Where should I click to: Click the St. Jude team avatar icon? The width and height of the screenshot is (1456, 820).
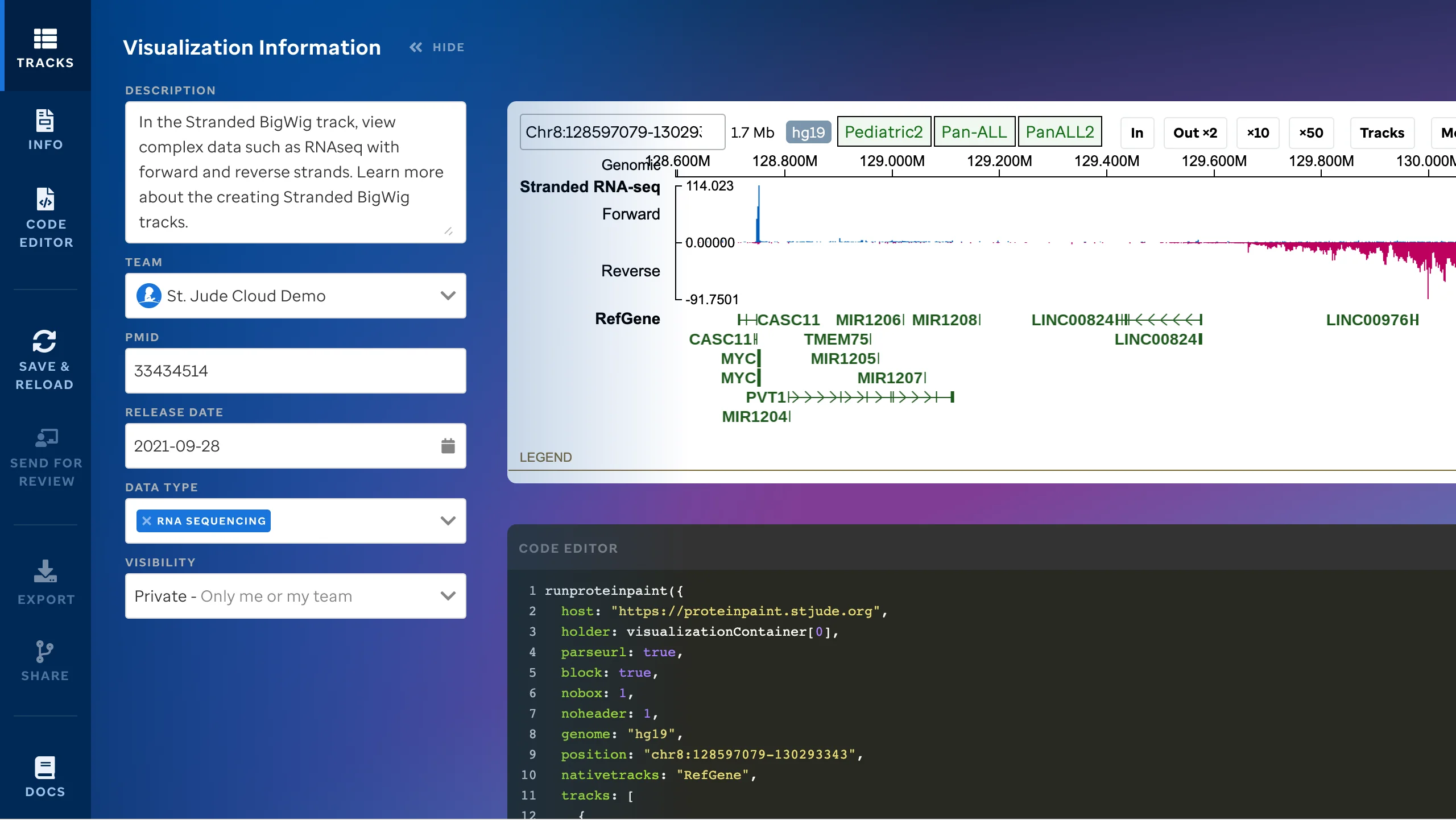pos(149,296)
